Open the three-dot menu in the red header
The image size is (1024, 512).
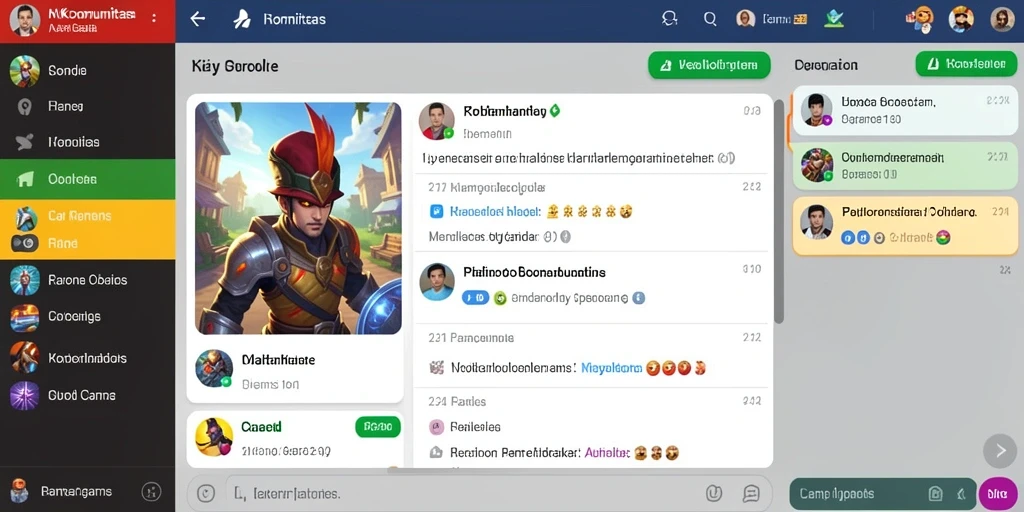click(x=154, y=18)
